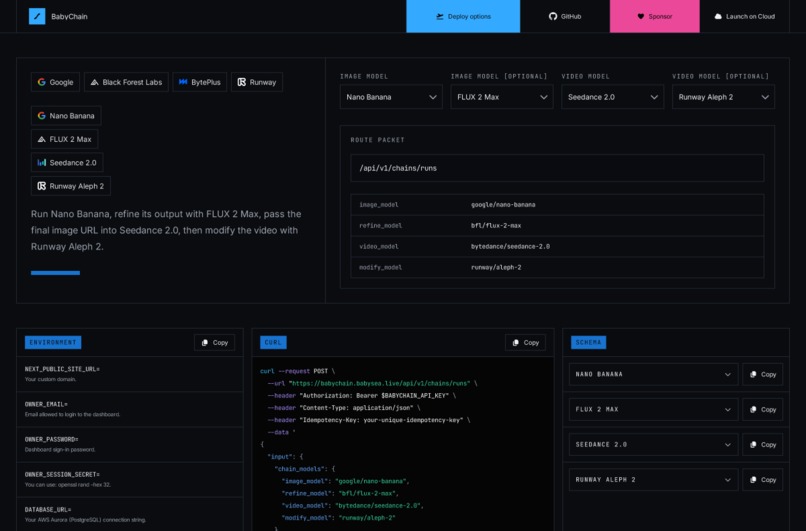
Task: Open the GitHub link
Action: 565,16
